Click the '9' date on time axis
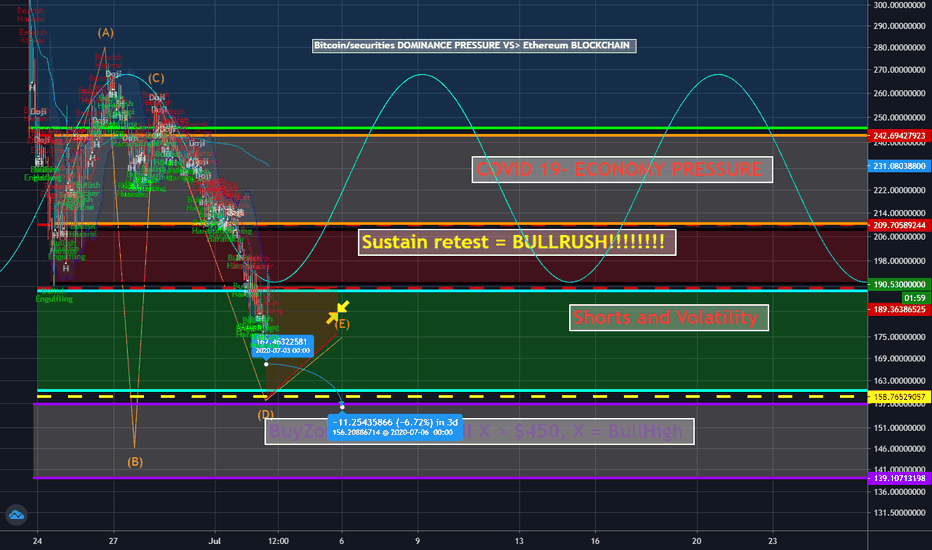The height and width of the screenshot is (550, 932). point(417,541)
